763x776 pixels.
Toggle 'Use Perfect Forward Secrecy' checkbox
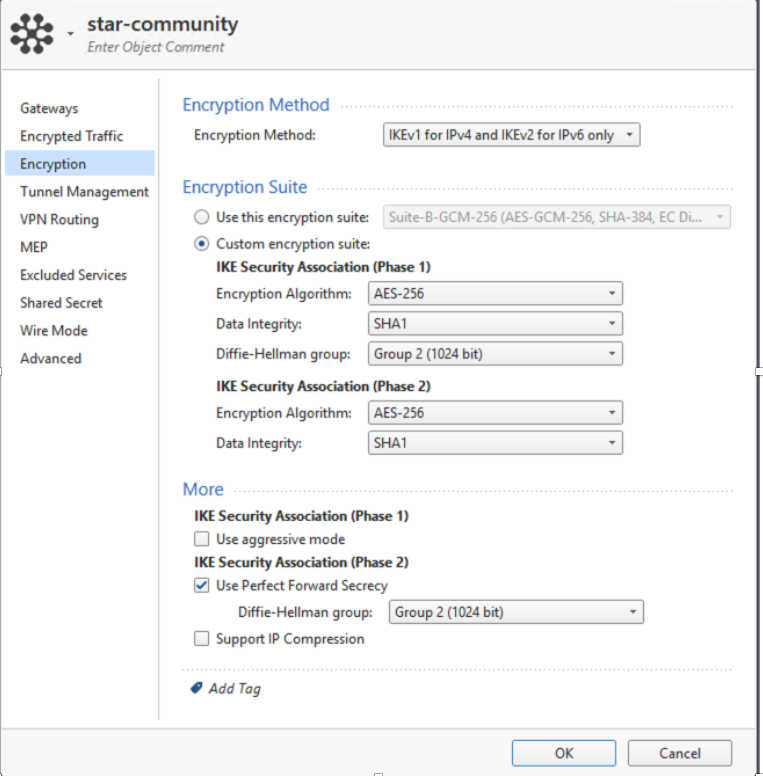tap(202, 585)
